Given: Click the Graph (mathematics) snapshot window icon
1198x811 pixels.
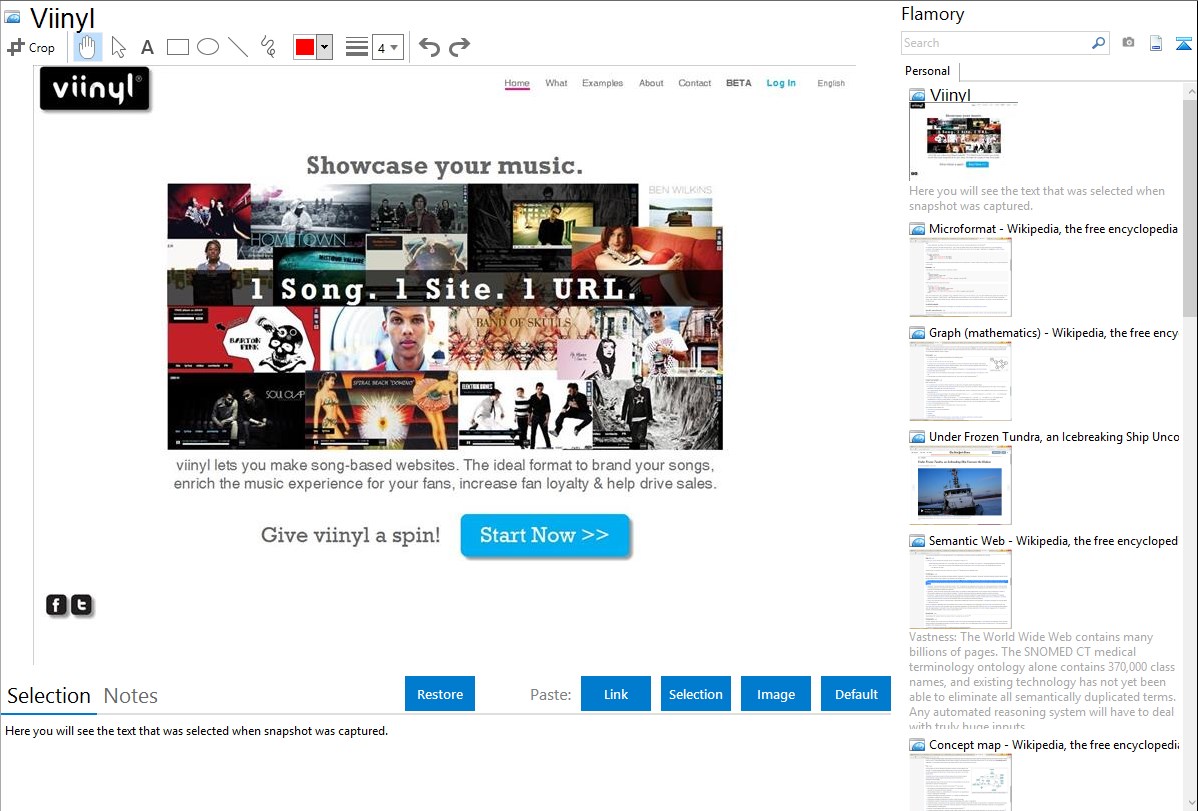Looking at the screenshot, I should pos(917,333).
